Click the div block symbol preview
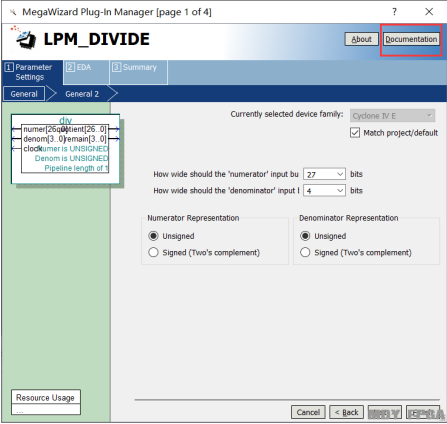The height and width of the screenshot is (424, 447). point(66,149)
